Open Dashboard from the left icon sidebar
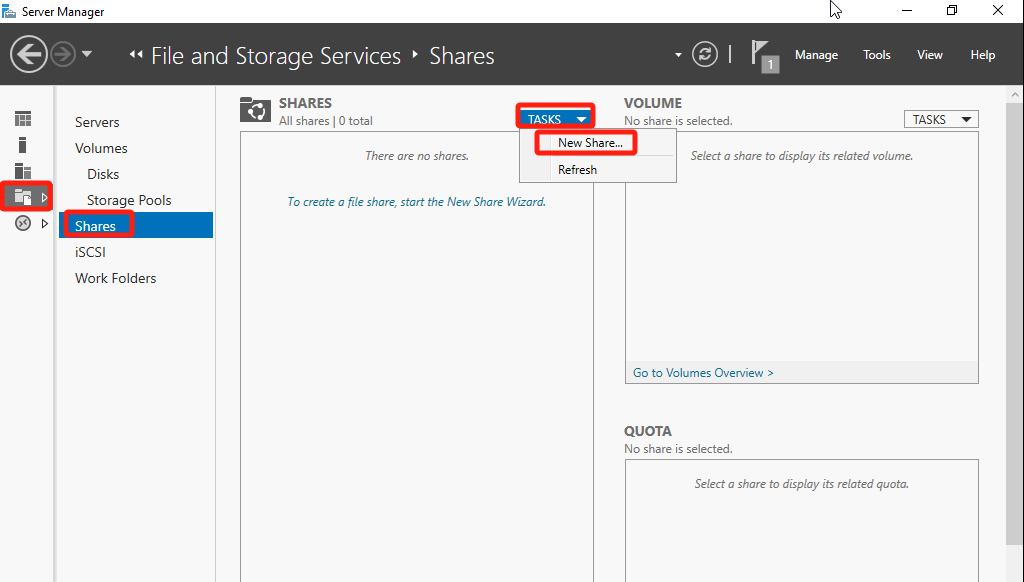 point(23,119)
